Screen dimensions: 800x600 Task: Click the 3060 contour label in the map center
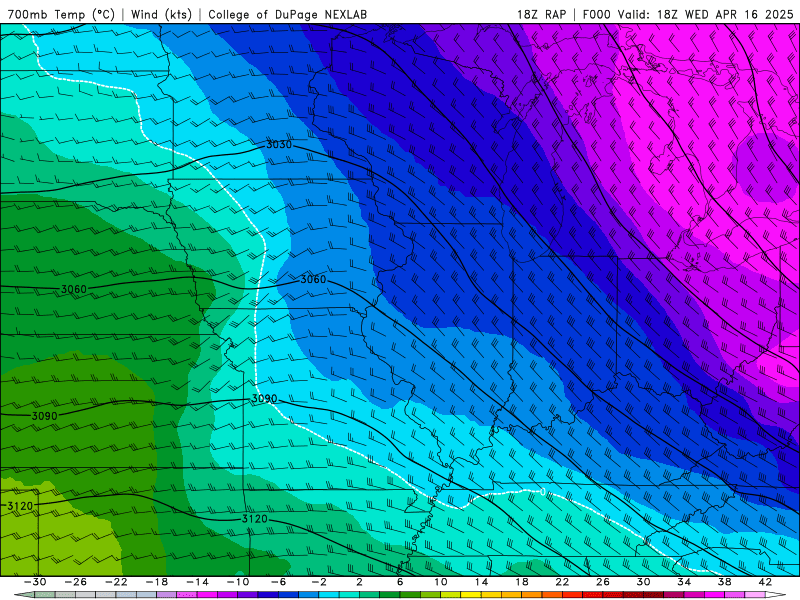313,280
